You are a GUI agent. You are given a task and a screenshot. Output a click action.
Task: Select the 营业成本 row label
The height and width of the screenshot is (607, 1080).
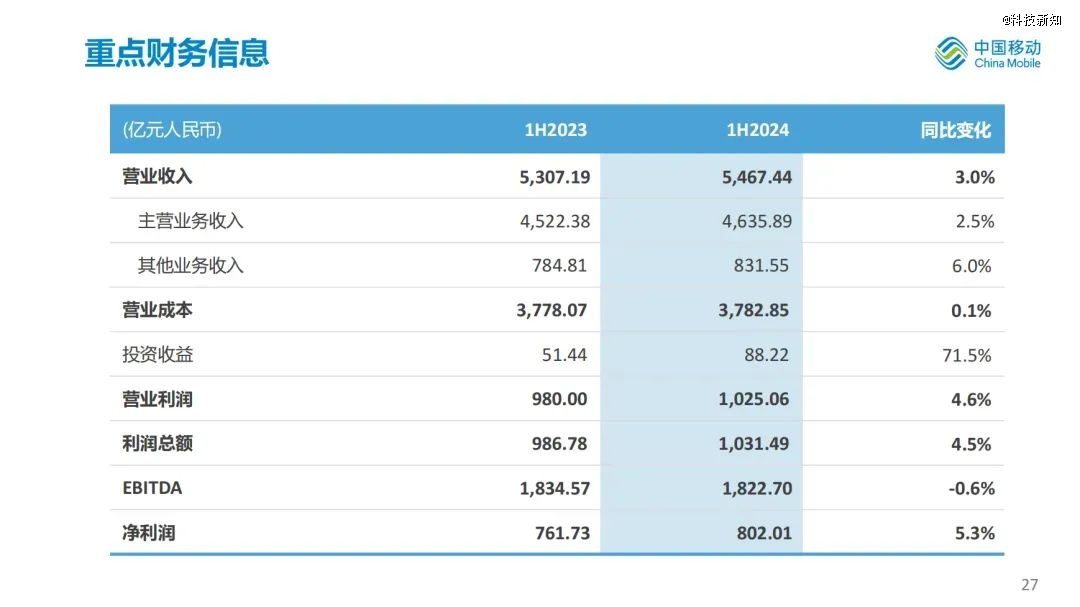(x=157, y=310)
